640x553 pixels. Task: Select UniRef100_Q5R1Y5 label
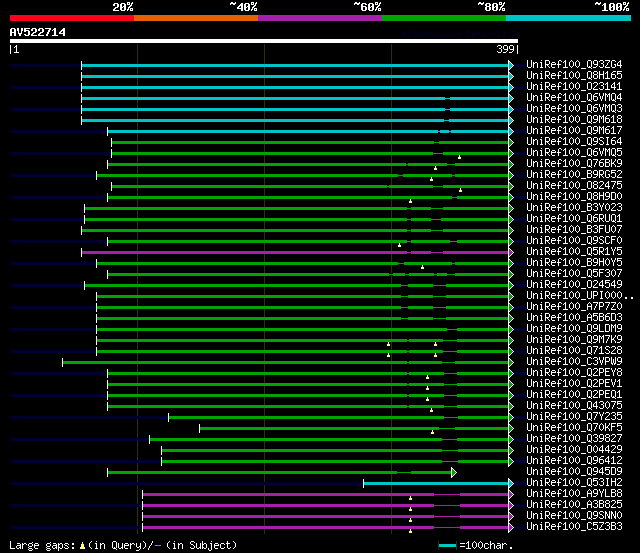click(574, 252)
